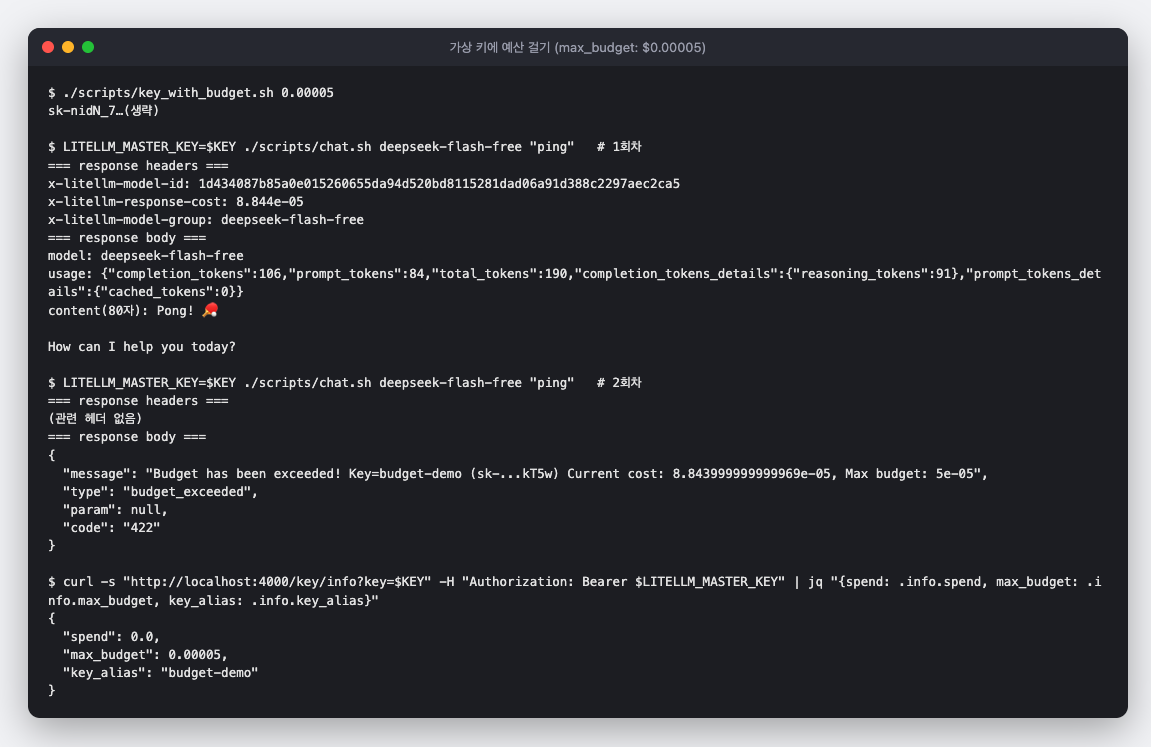Click the "code": "422" line
Screen dimensions: 1151x747
point(112,528)
